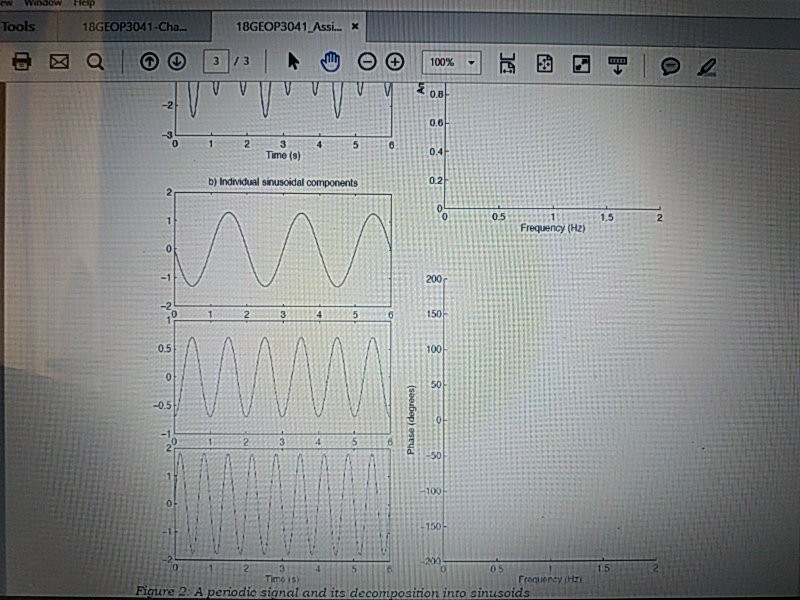Open the Print dialog

pos(20,62)
